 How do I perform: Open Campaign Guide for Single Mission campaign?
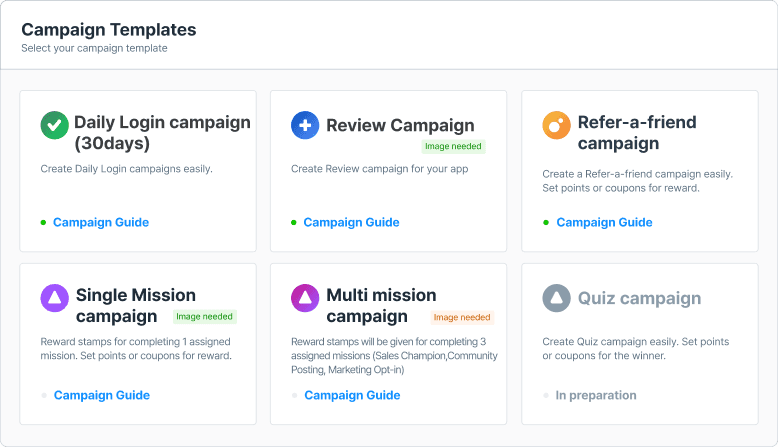pyautogui.click(x=101, y=395)
